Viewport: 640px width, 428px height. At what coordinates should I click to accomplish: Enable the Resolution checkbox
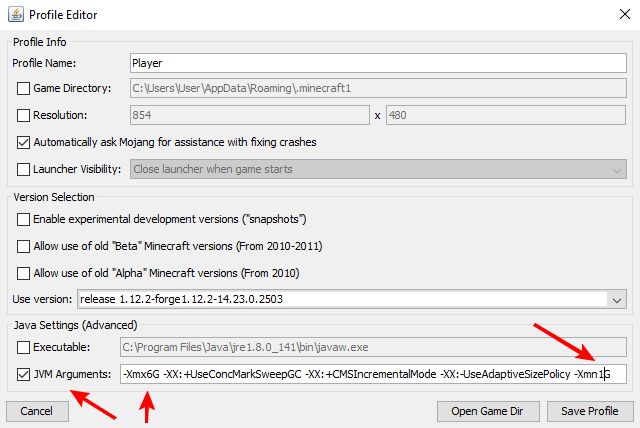click(24, 116)
